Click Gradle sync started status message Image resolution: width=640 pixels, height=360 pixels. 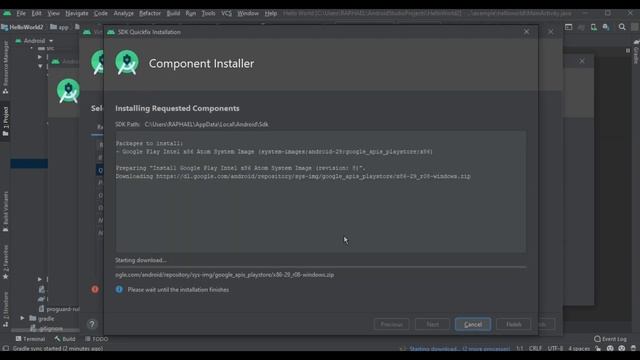click(x=58, y=349)
